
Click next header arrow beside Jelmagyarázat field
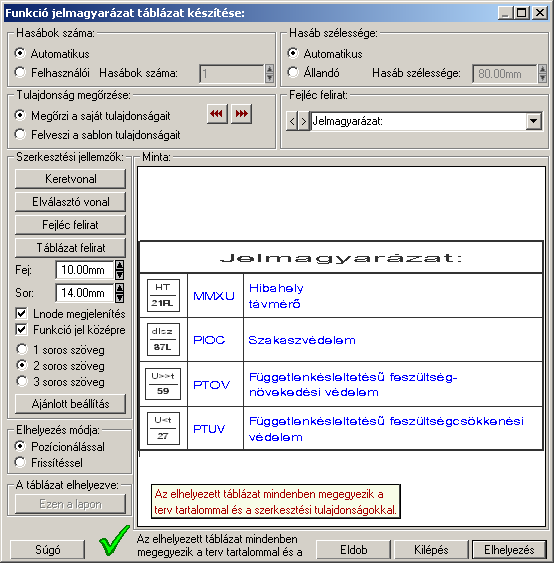coord(304,121)
